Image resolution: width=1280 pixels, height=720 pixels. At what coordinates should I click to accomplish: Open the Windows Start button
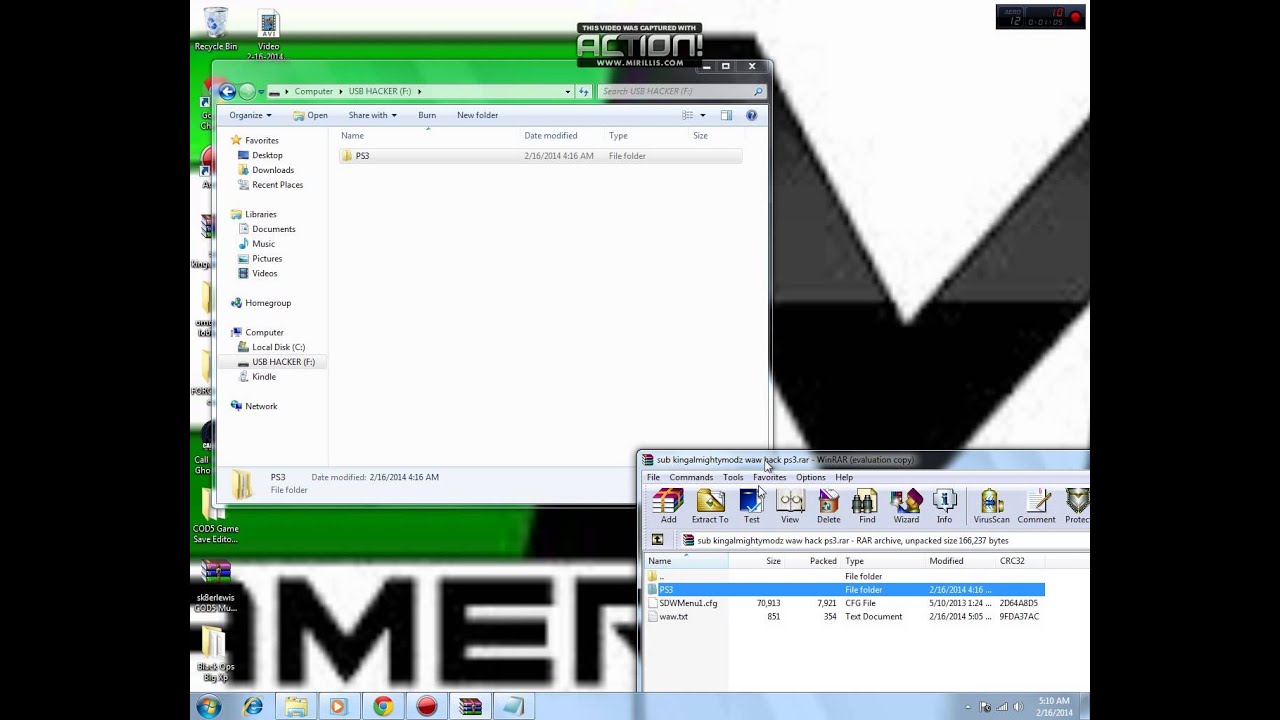pyautogui.click(x=209, y=706)
